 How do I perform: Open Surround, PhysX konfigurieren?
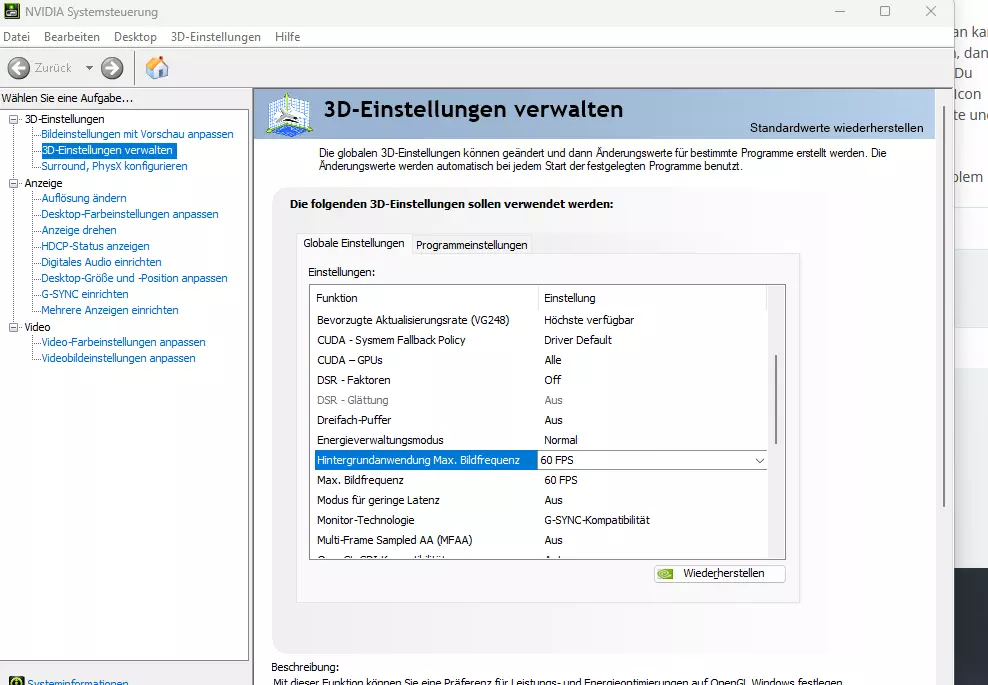pyautogui.click(x=114, y=166)
